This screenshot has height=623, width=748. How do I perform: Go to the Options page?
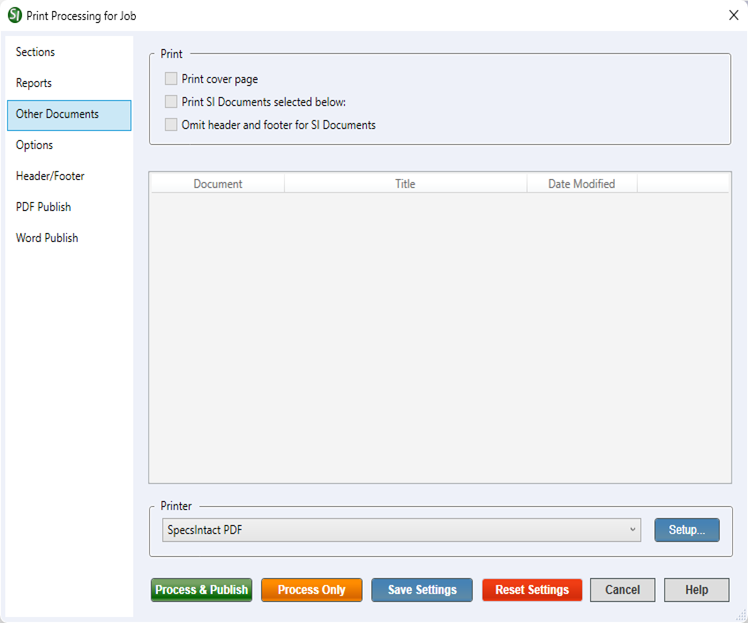pos(69,145)
